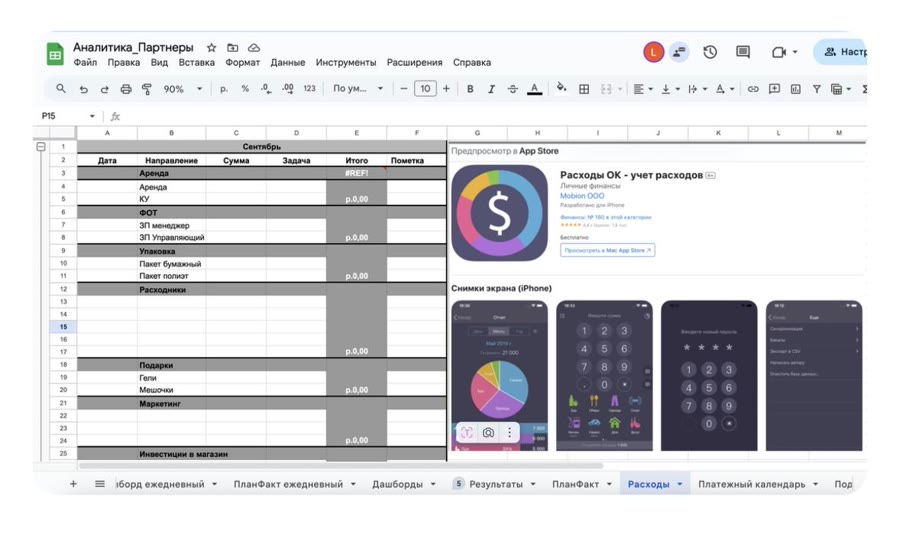Open the Вид menu
The height and width of the screenshot is (535, 900).
pos(159,63)
